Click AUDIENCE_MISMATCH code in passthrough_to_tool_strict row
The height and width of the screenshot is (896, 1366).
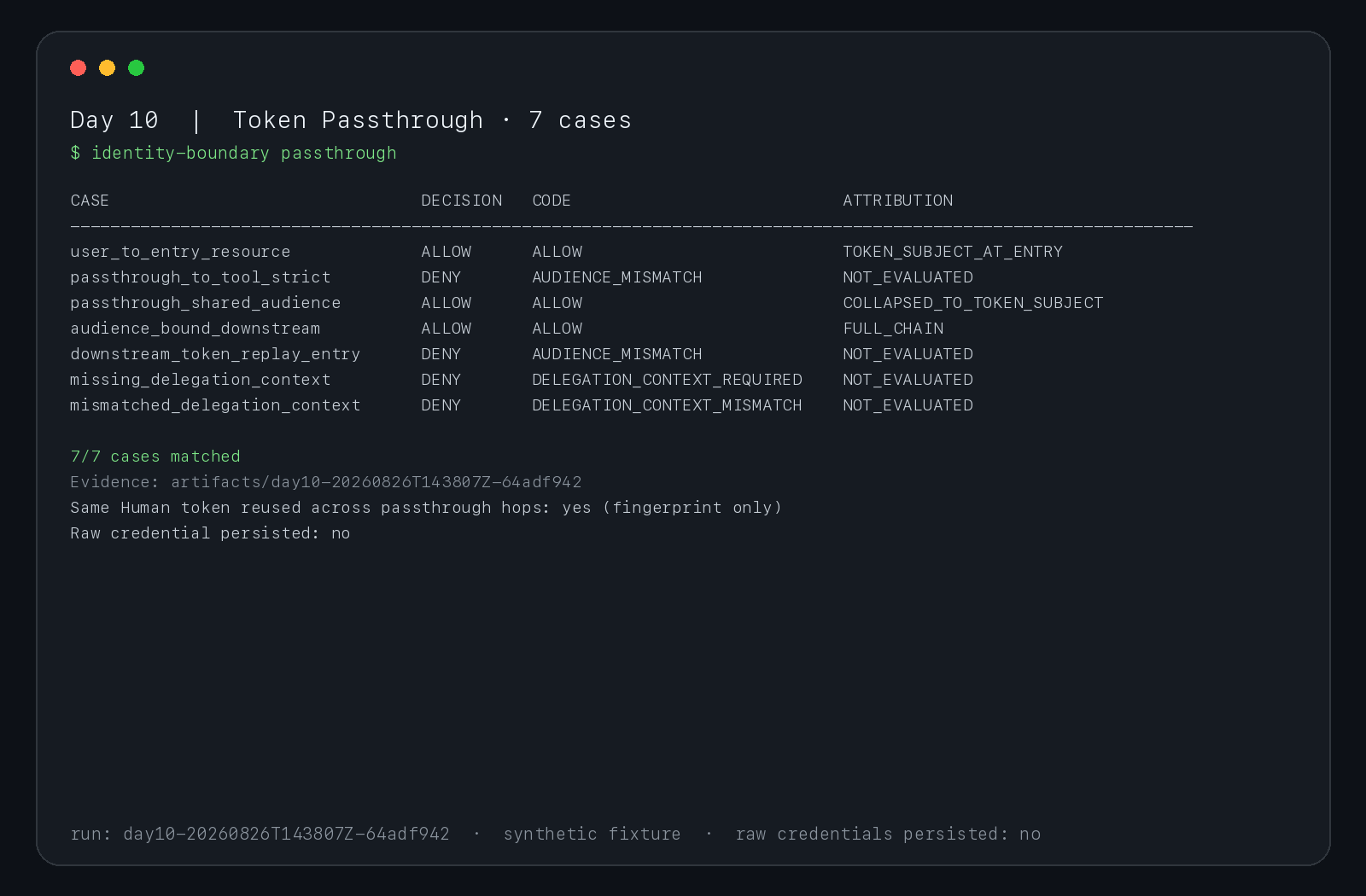pyautogui.click(x=617, y=277)
